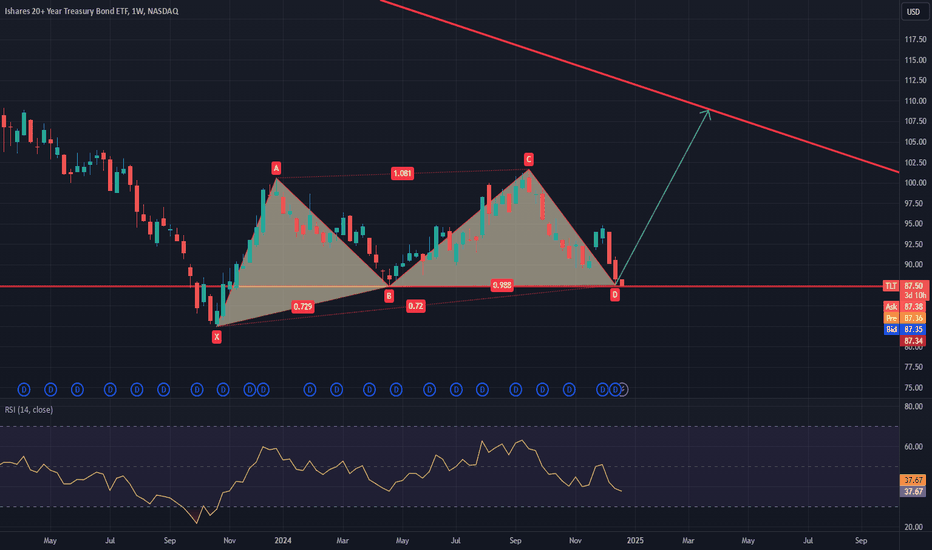The image size is (932, 550).
Task: Select the RSI (14, close) indicator label
Action: [x=29, y=410]
